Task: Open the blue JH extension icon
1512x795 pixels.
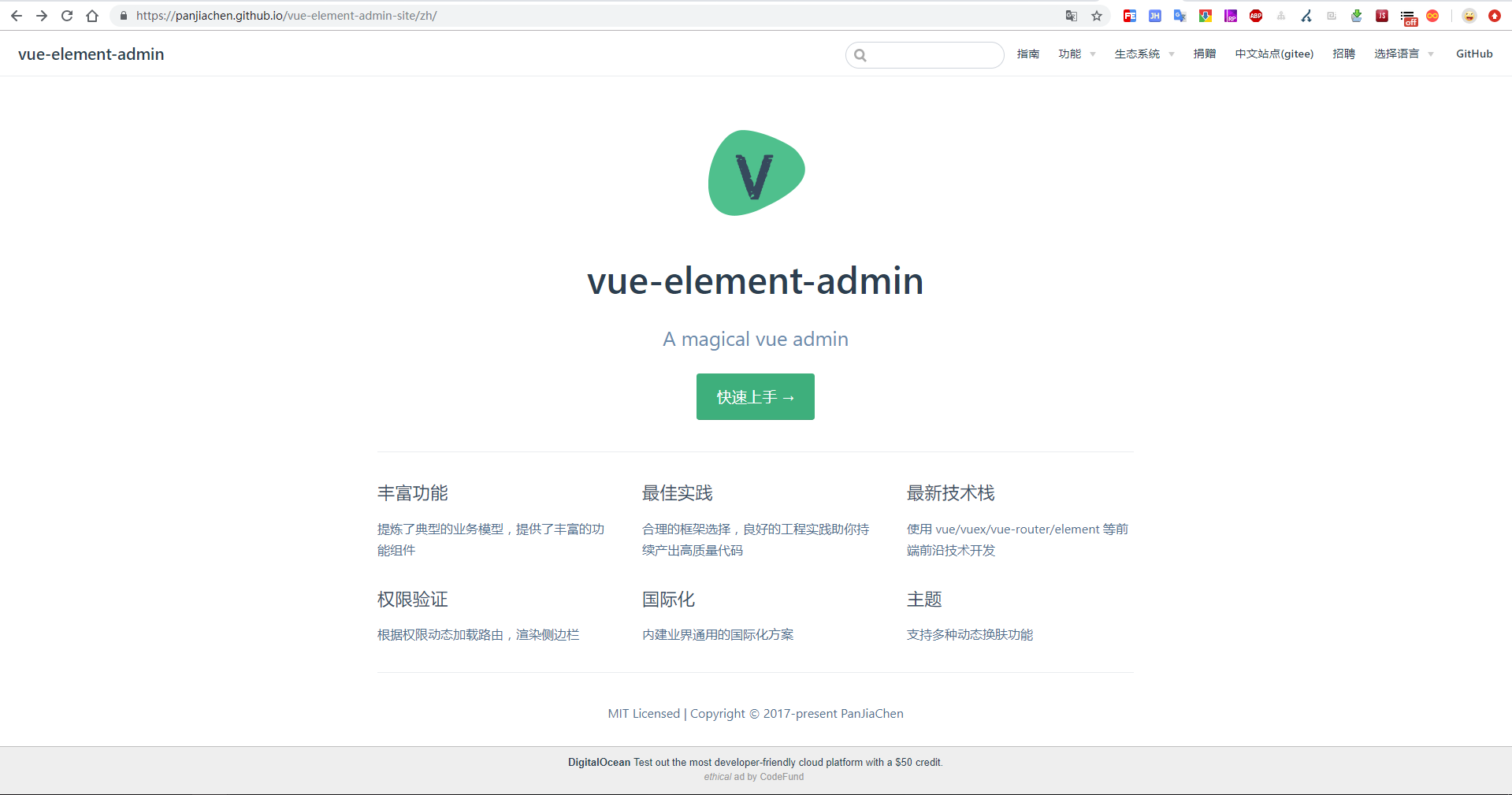Action: point(1155,16)
